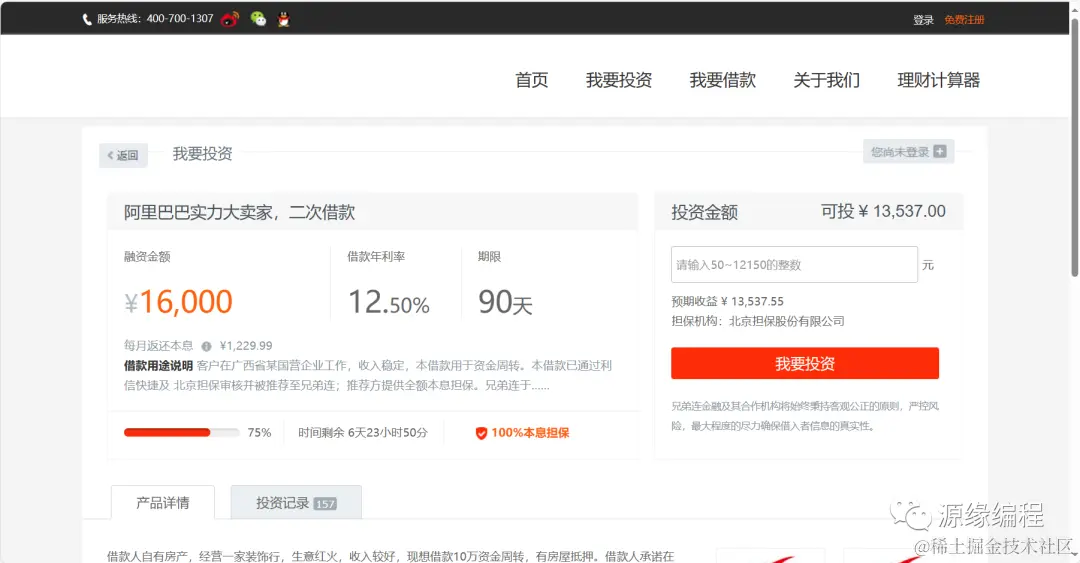Click the 预期收益 ¥ 13,537.55 text
The image size is (1080, 563).
point(727,301)
